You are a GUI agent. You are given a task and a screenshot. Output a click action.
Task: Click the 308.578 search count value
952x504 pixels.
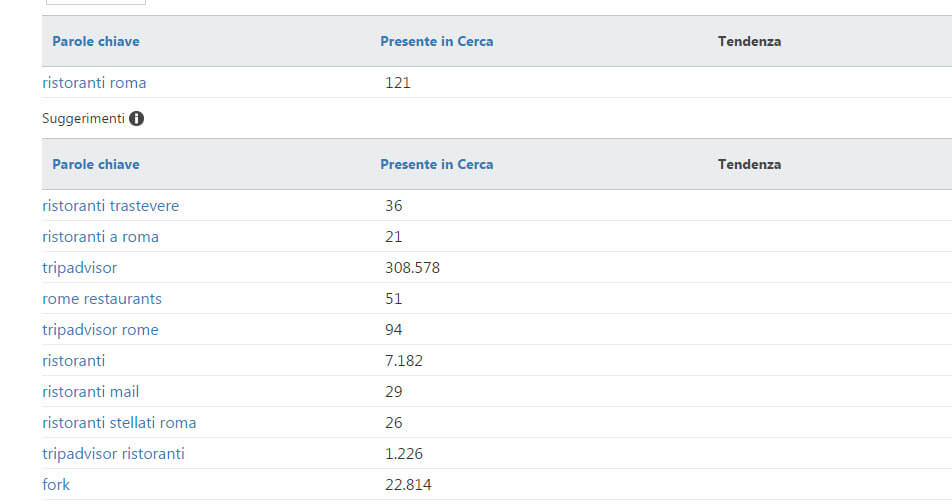(x=412, y=268)
